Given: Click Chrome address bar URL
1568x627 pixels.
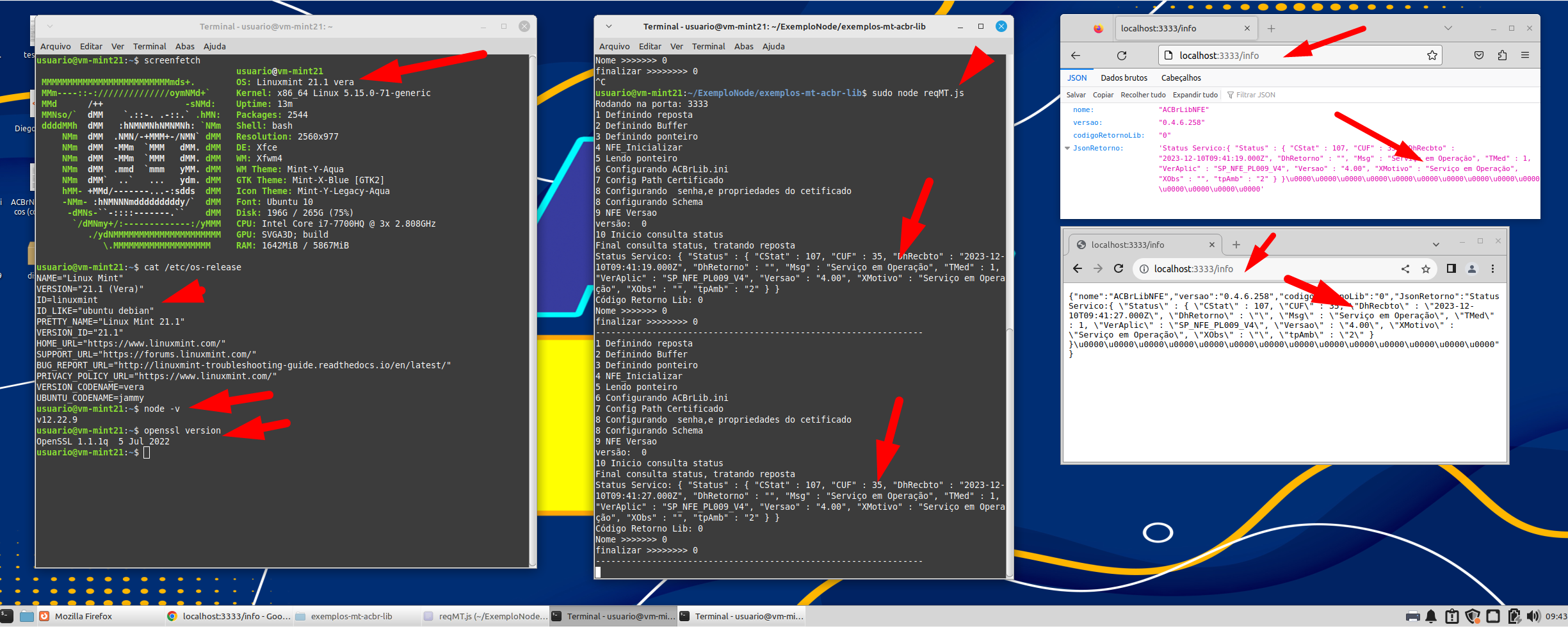Looking at the screenshot, I should pos(1193,269).
